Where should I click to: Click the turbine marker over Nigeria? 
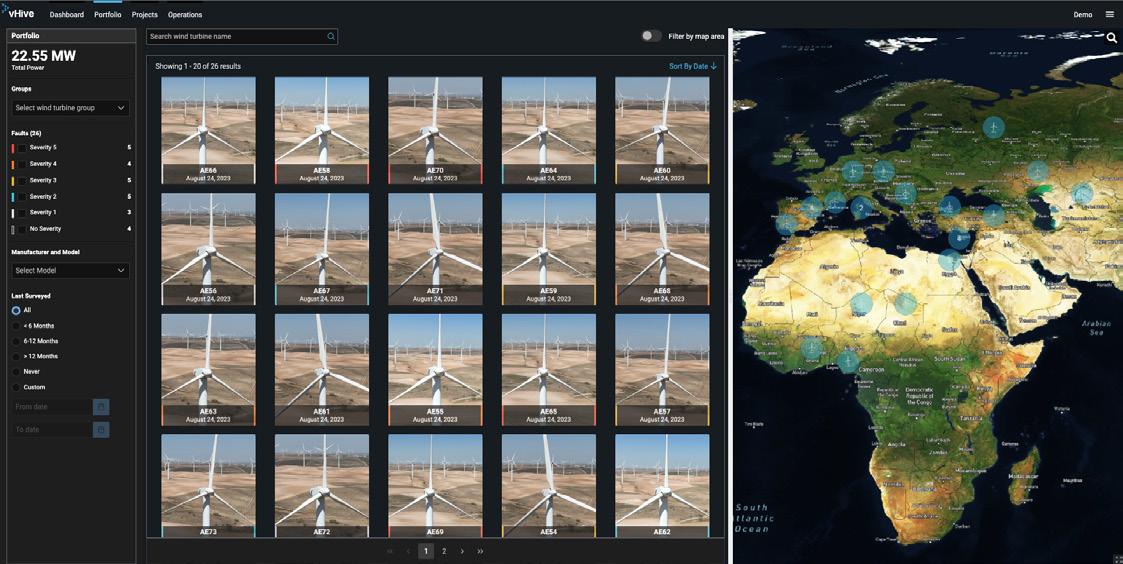tap(847, 362)
